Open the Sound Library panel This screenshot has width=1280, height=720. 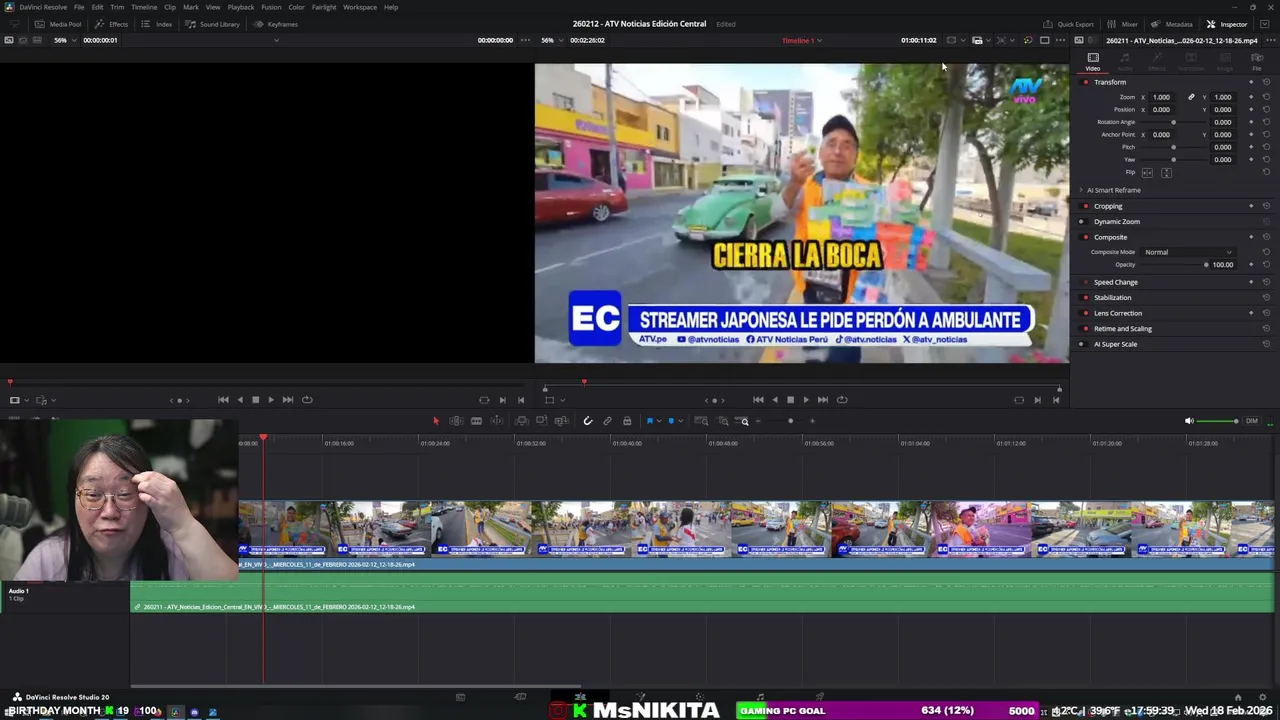[x=212, y=24]
